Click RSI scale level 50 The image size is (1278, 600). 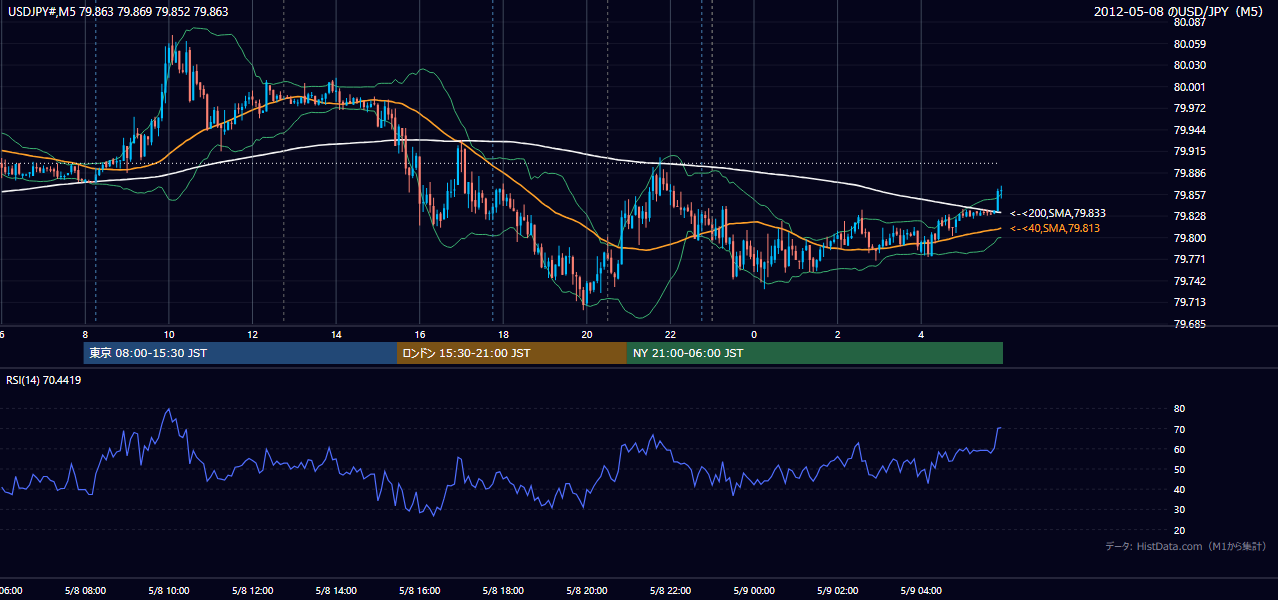[1180, 469]
